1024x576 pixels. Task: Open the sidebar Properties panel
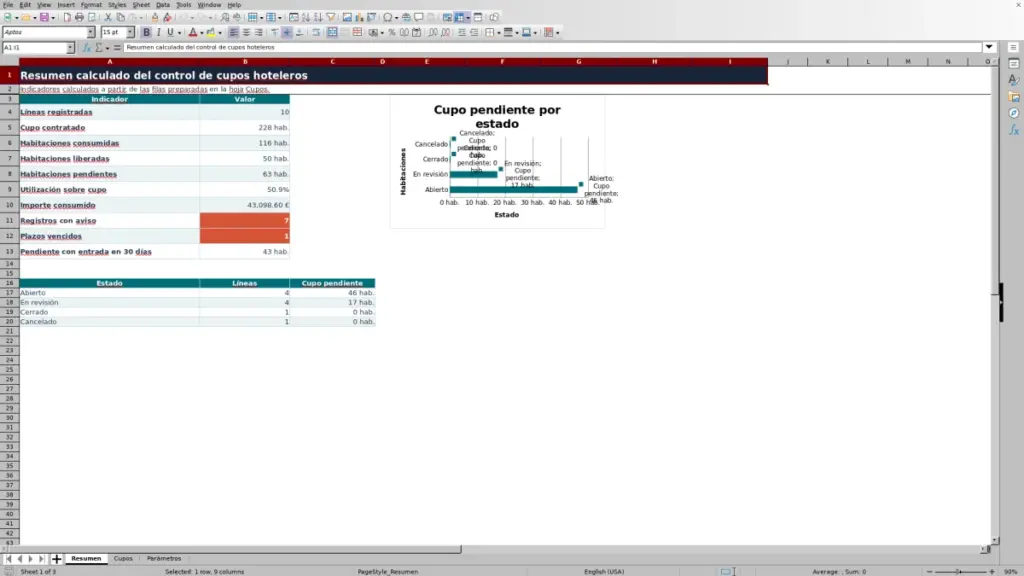tap(1014, 63)
